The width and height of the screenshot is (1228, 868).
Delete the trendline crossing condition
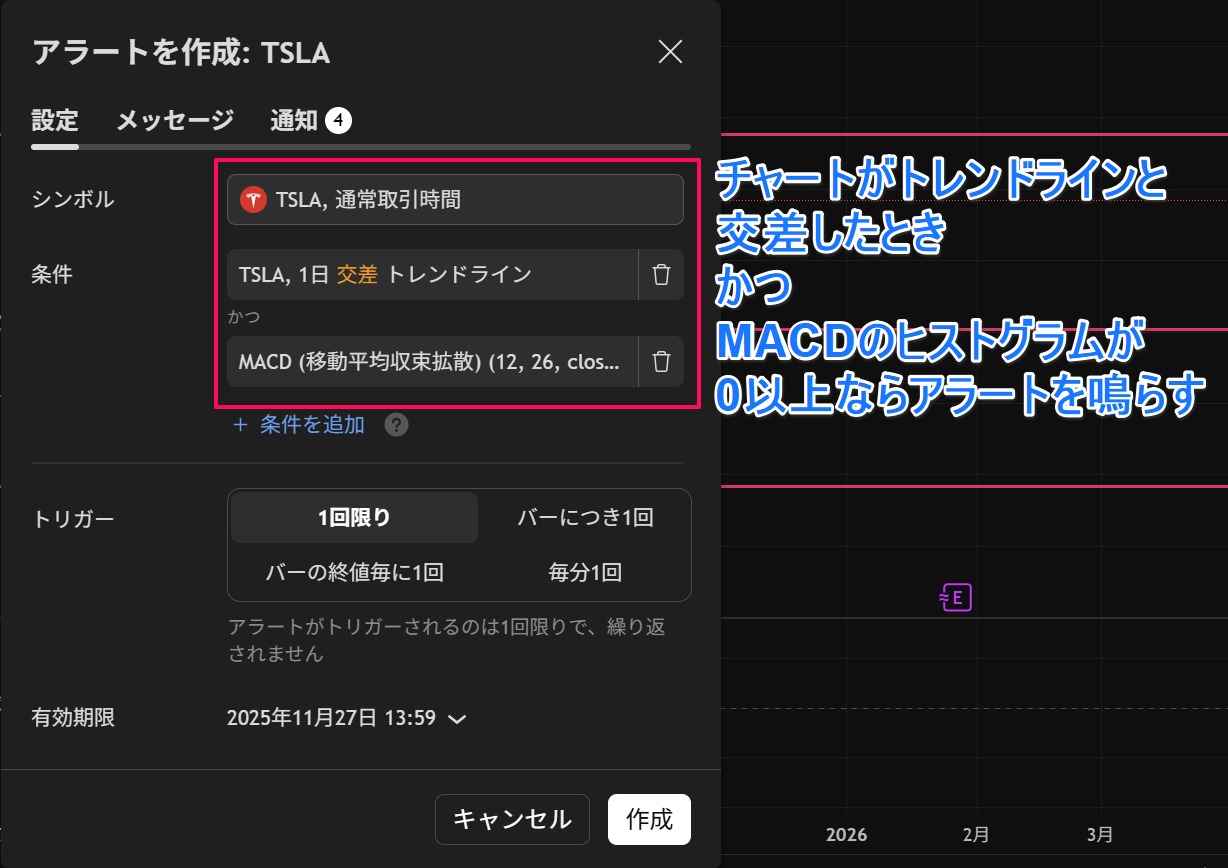pos(661,274)
